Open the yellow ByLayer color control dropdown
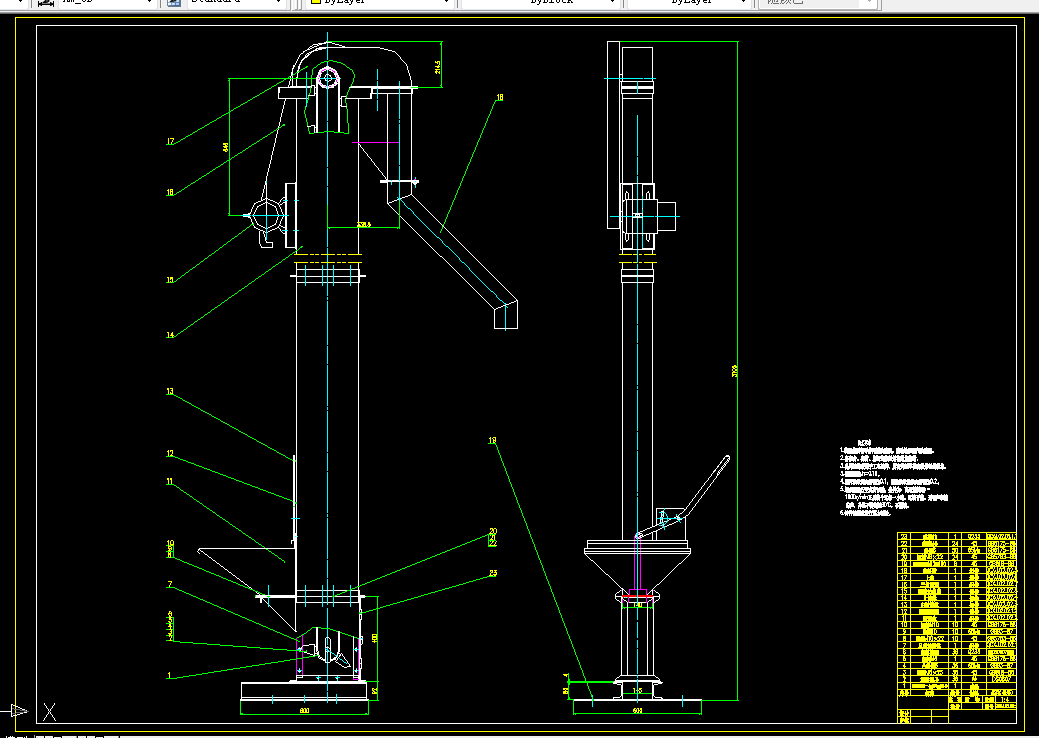 click(x=378, y=2)
